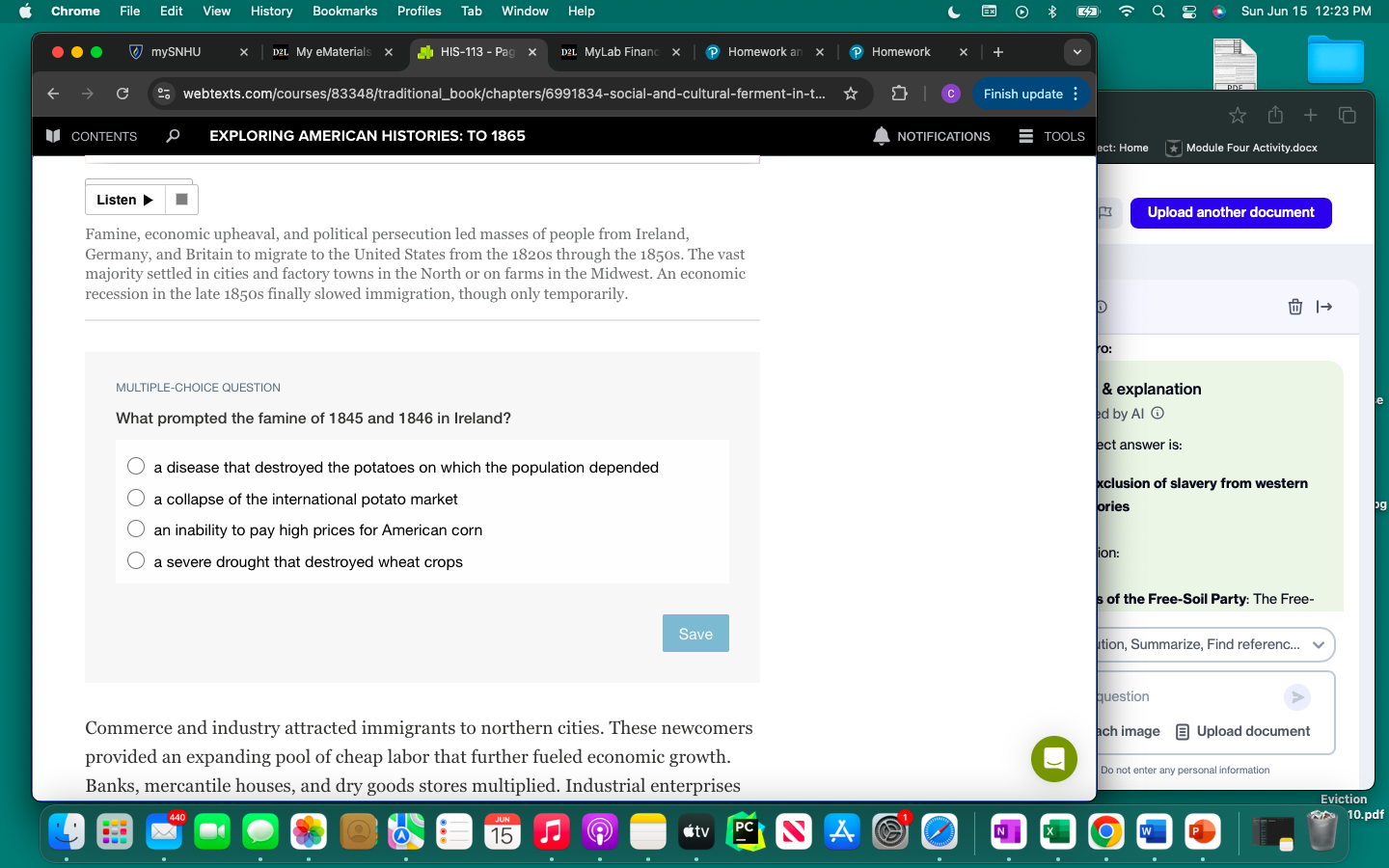Open the Contents book icon

[53, 136]
